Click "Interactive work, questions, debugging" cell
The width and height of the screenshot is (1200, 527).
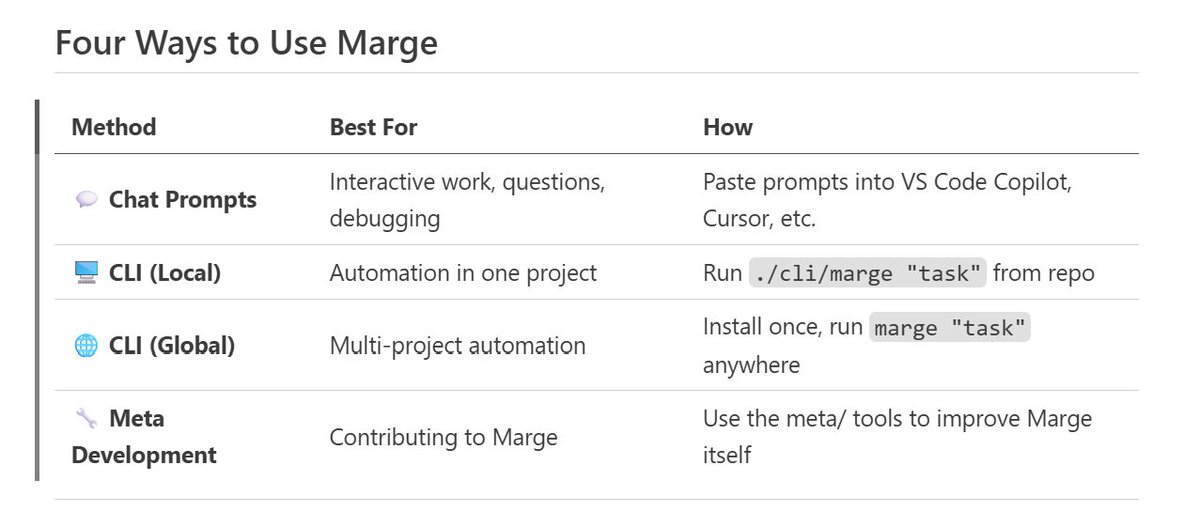pos(467,200)
